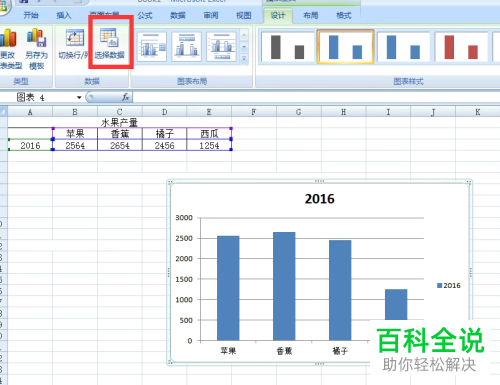Apply the red chart style

[461, 47]
